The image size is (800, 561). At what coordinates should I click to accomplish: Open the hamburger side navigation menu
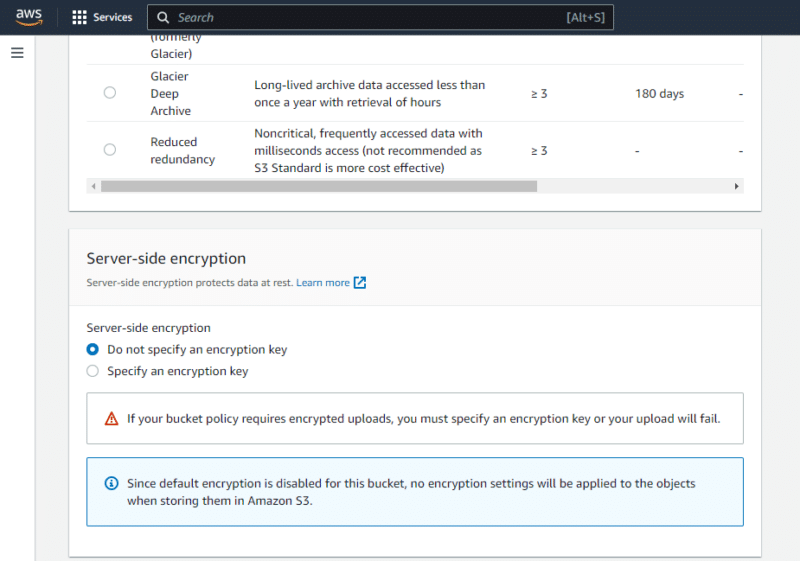pos(17,53)
